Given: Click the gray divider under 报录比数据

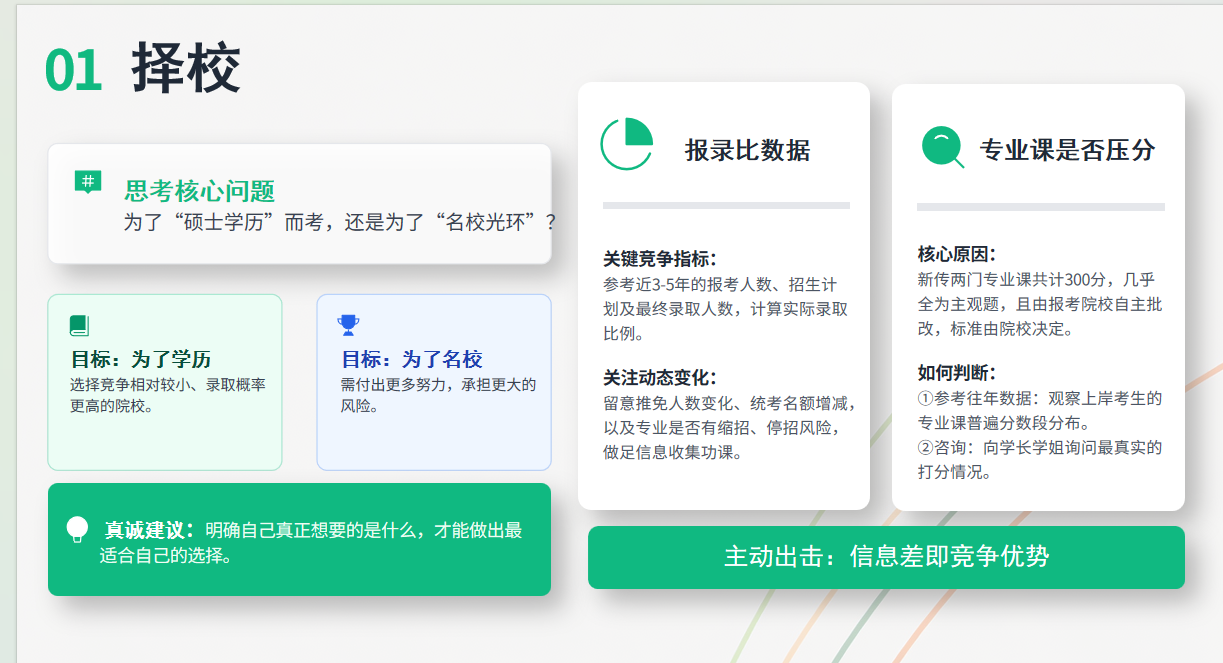Looking at the screenshot, I should coord(726,205).
